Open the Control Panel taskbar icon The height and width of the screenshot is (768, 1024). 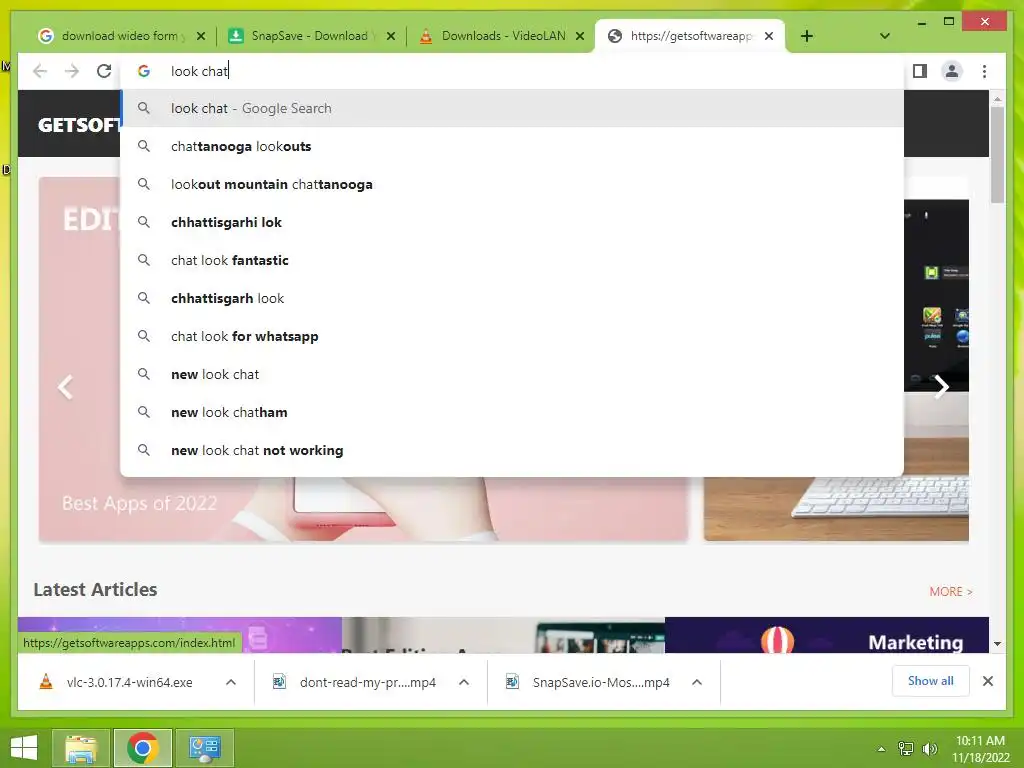pos(204,748)
